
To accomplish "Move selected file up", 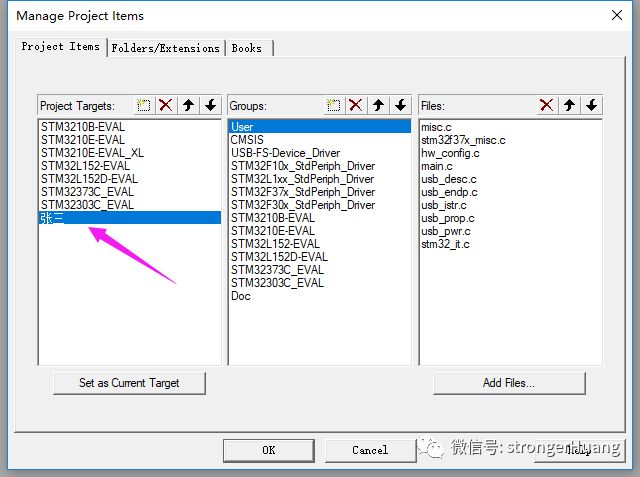I will click(569, 105).
